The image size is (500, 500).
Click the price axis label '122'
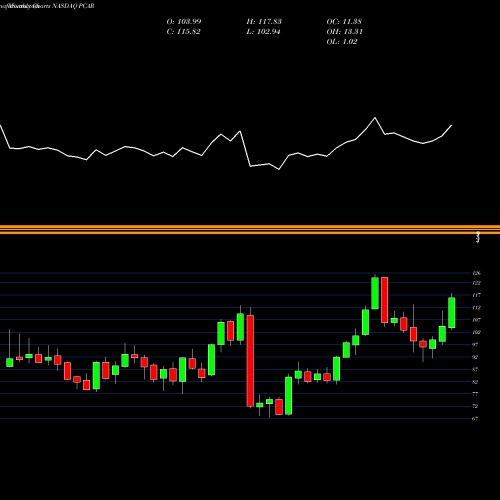pos(476,283)
